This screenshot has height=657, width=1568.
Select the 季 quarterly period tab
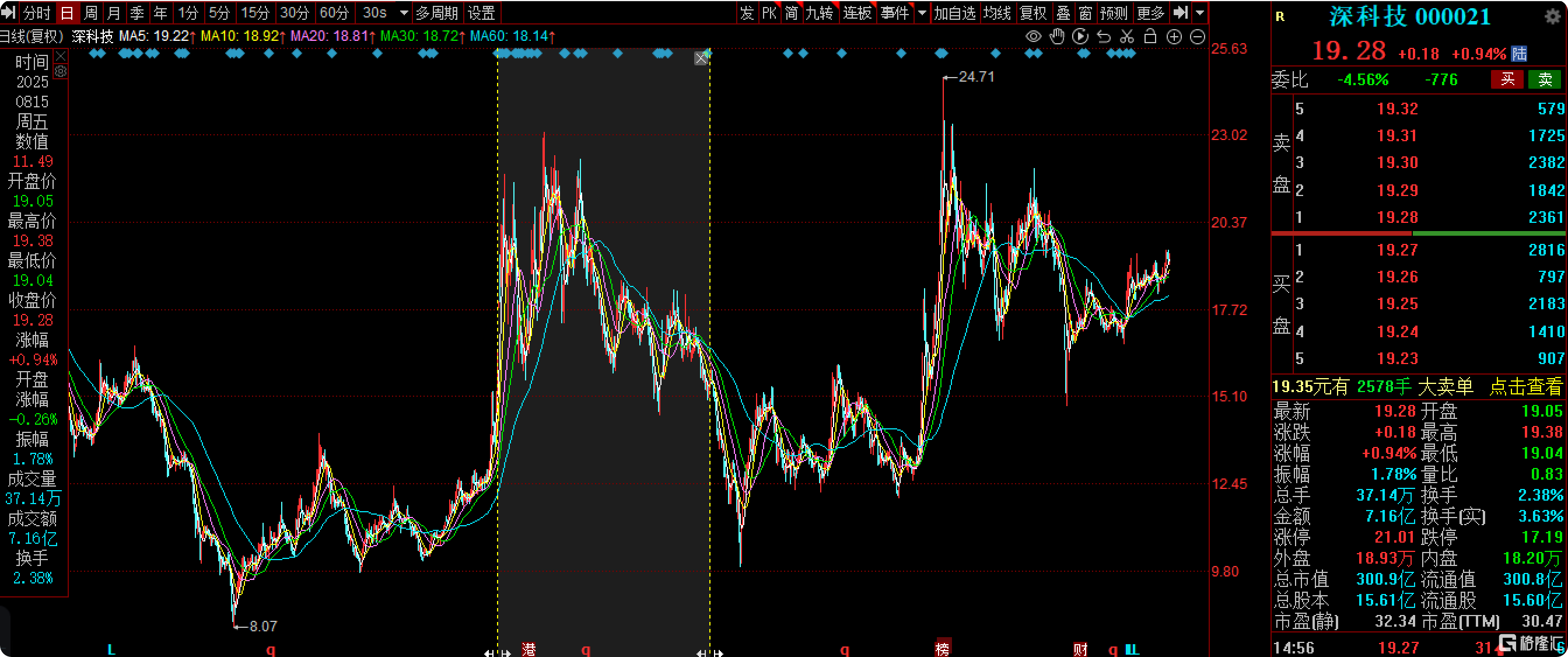[x=137, y=12]
